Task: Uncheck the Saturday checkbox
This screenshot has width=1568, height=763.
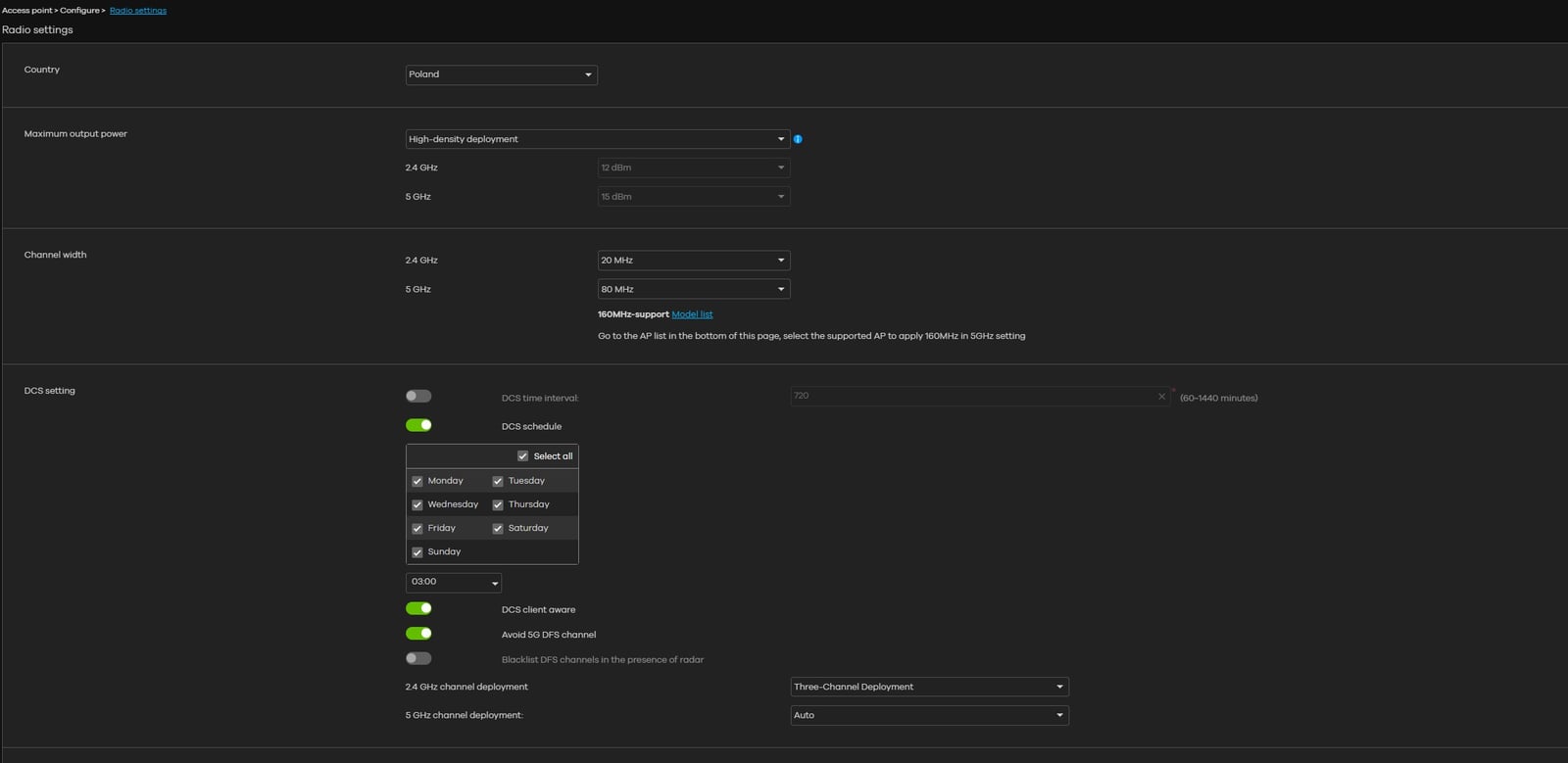Action: click(498, 529)
